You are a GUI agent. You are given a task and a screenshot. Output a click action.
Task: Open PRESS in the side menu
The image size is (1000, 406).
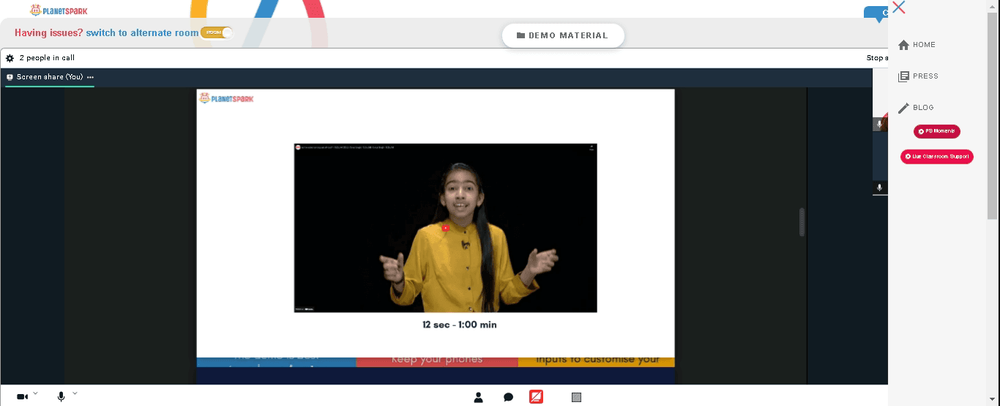[x=918, y=76]
